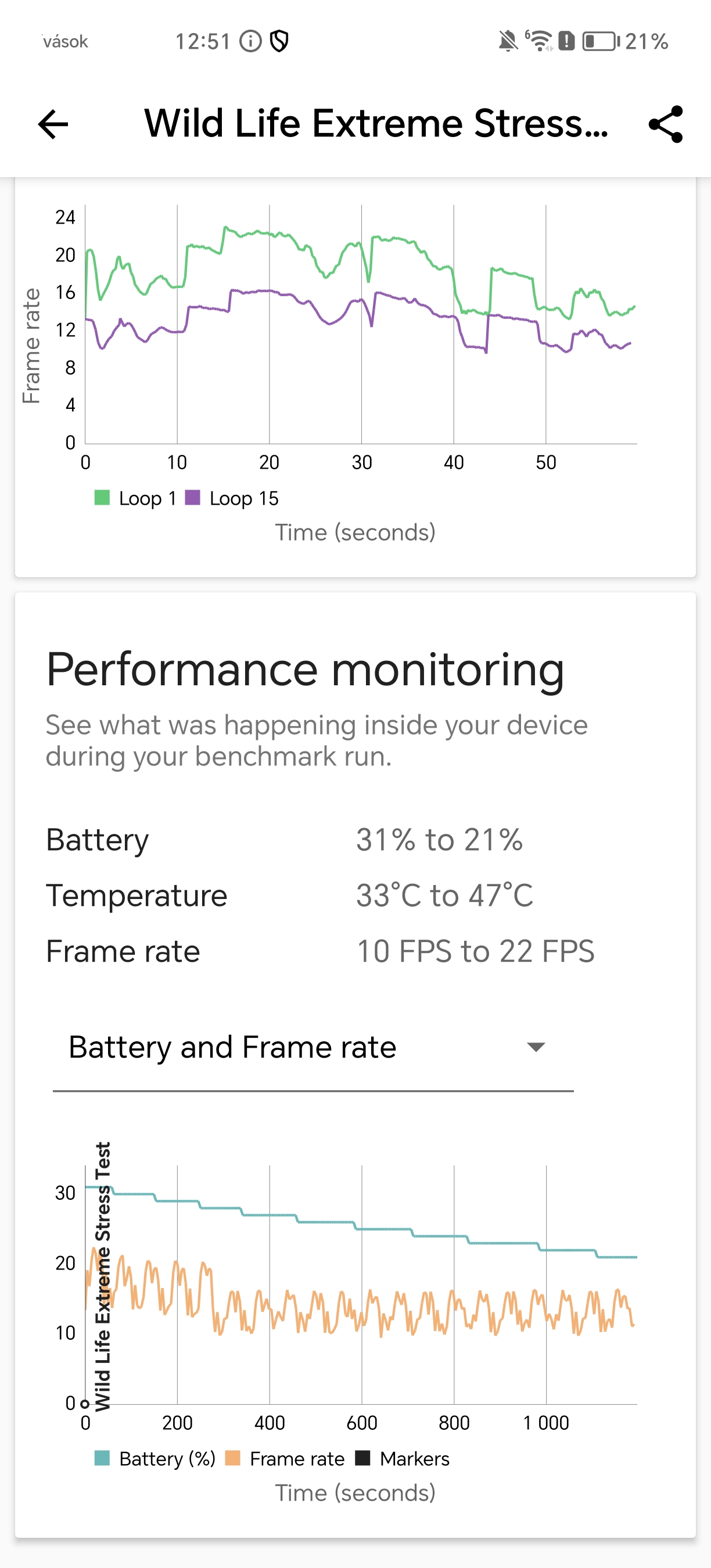Tap the back arrow icon
The height and width of the screenshot is (1568, 711).
coord(53,125)
